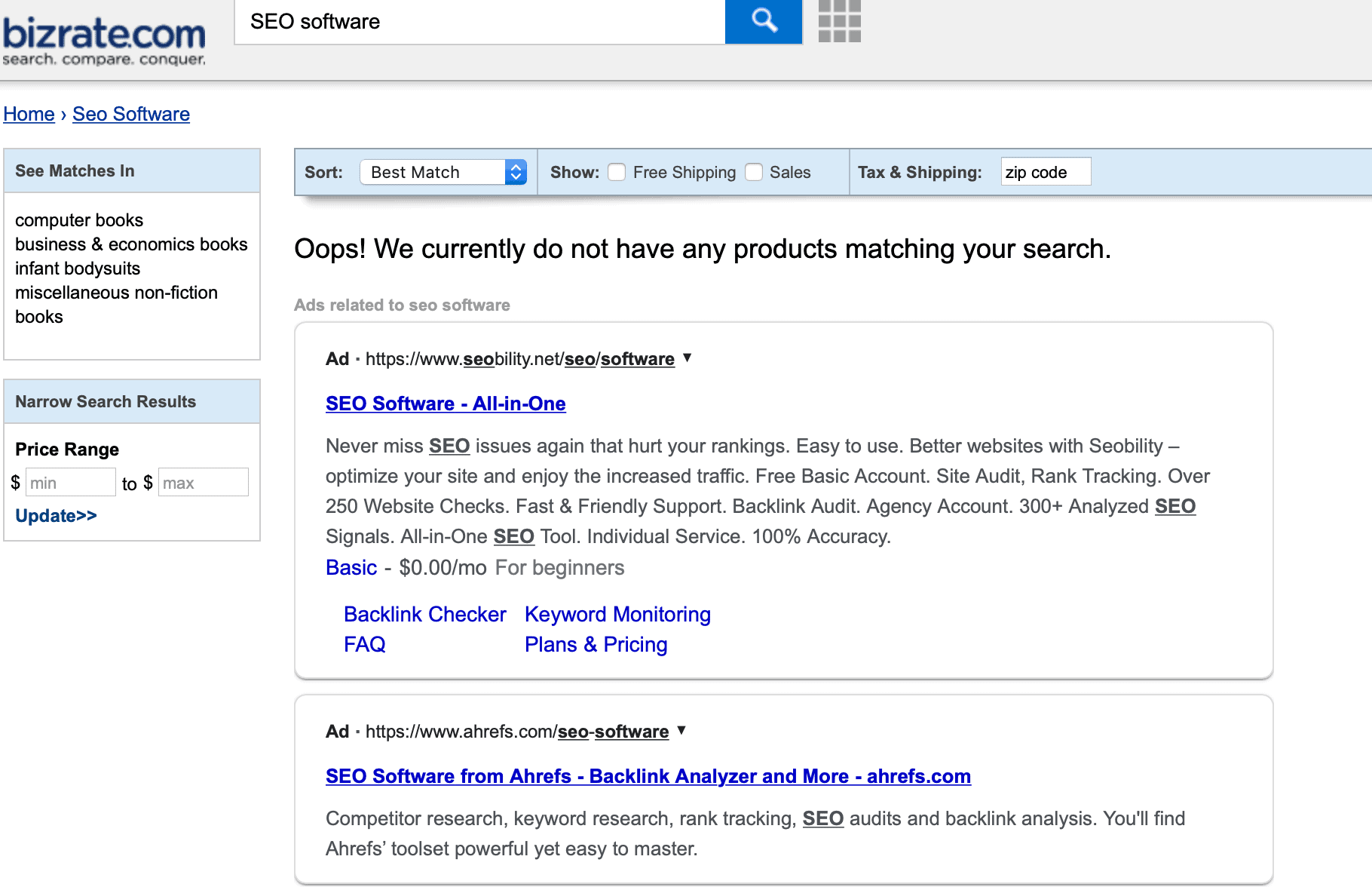Open Backlink Checker sitelink

(x=425, y=614)
